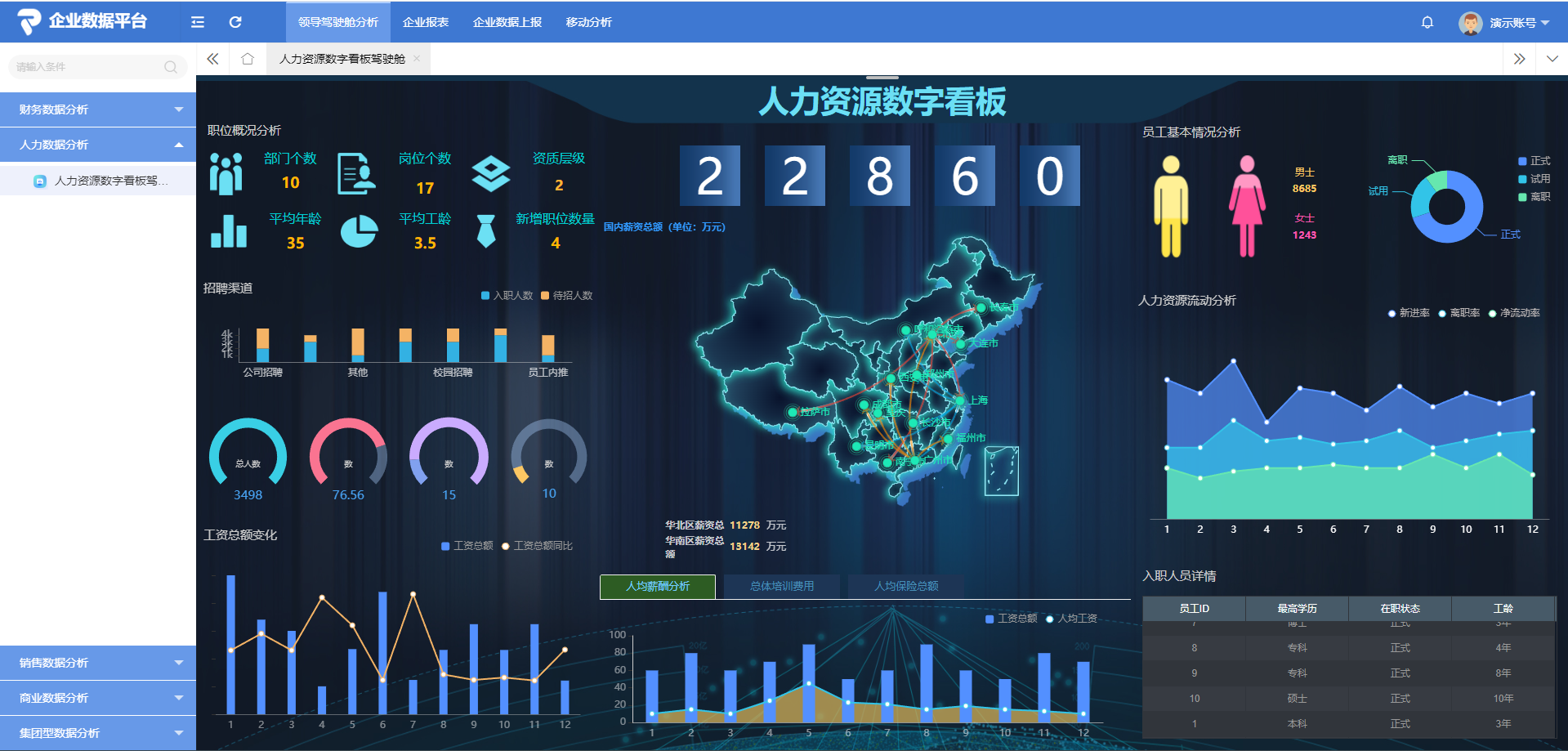The height and width of the screenshot is (751, 1568).
Task: Click the 资质层级 layers icon
Action: point(491,173)
